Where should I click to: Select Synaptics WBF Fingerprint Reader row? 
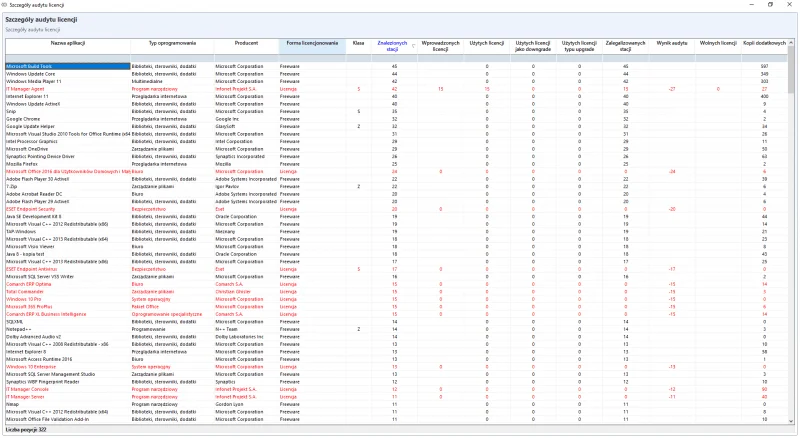pos(396,382)
